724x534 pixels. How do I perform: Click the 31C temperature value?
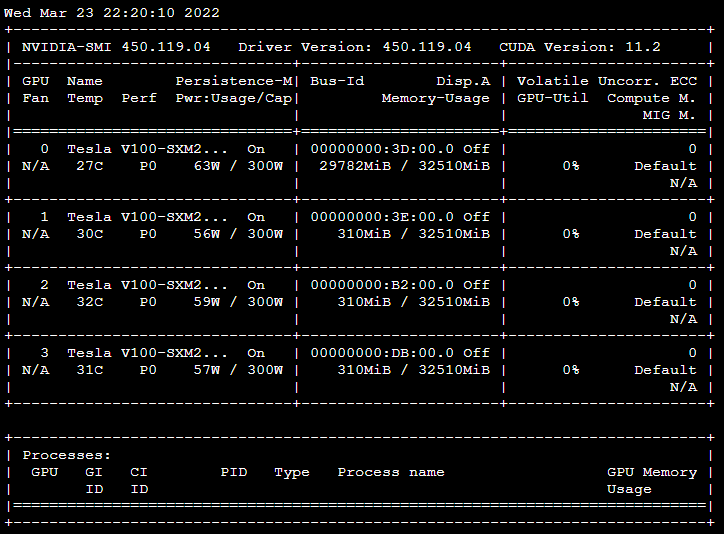click(x=90, y=370)
